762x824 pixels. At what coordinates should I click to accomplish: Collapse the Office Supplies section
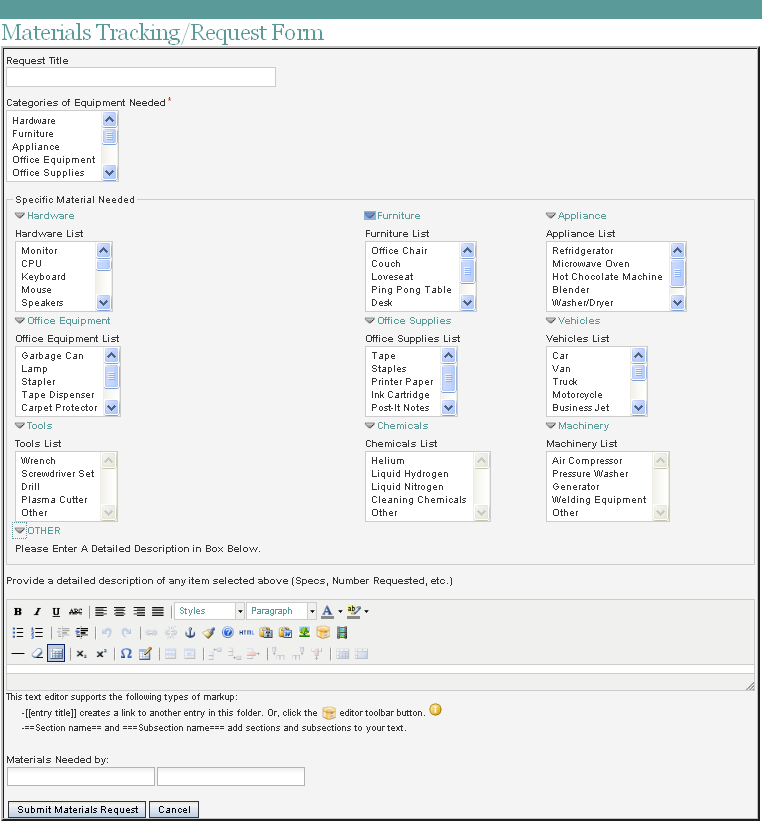point(370,321)
